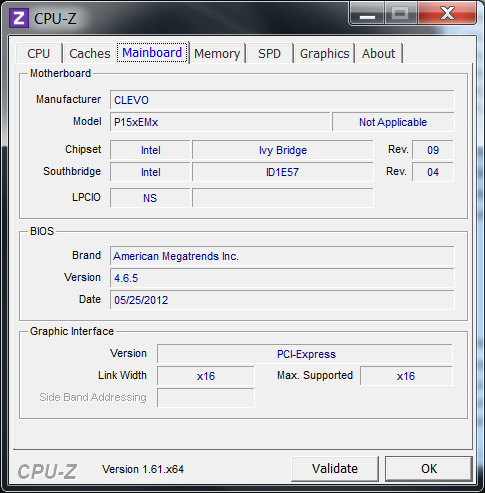Image resolution: width=485 pixels, height=493 pixels.
Task: Click the Link Width x16 field
Action: [206, 376]
